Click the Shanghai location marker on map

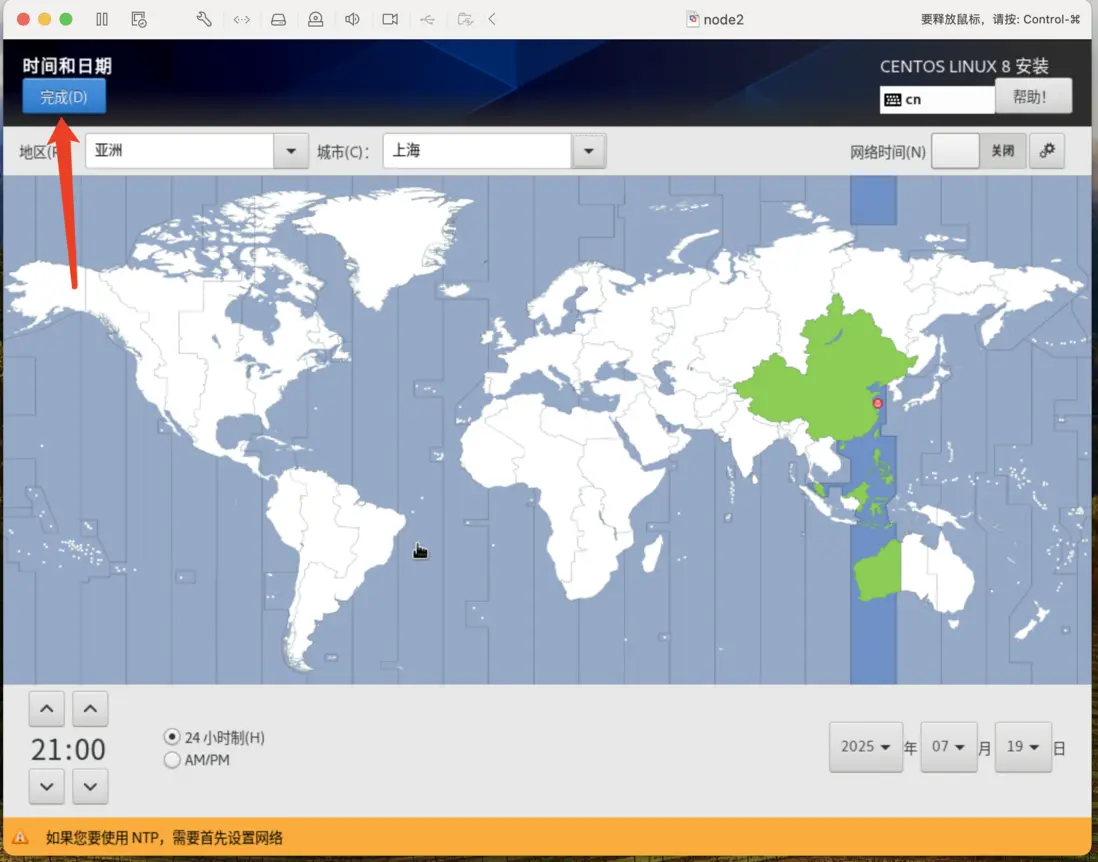pyautogui.click(x=877, y=403)
